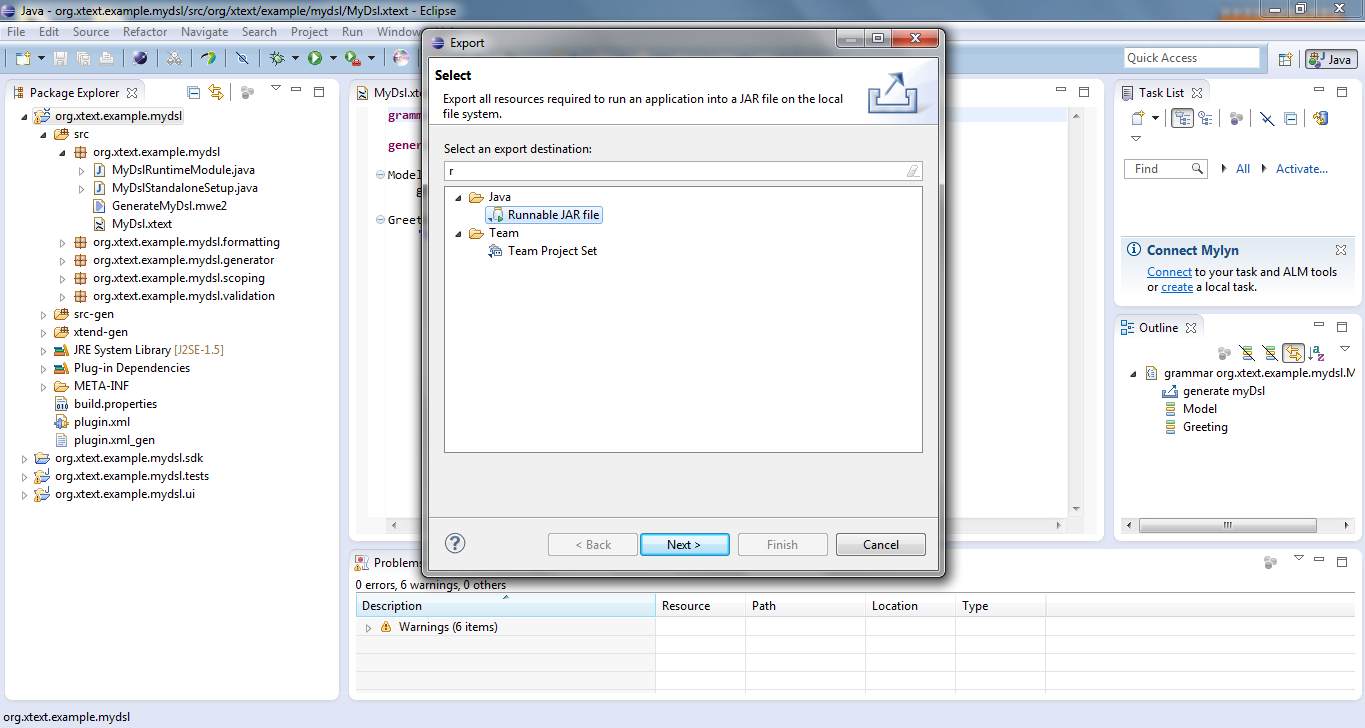The image size is (1365, 728).
Task: Click the Quick Access field
Action: coord(1192,58)
